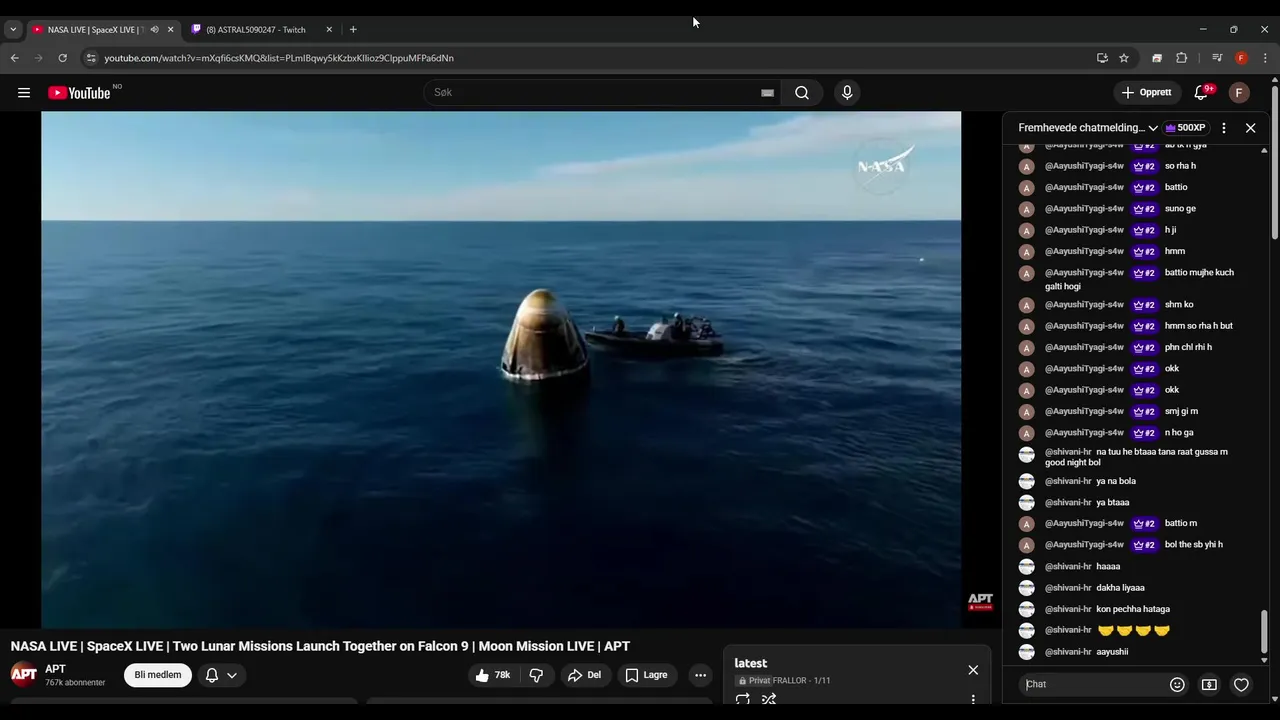Open the 500XP channel points badge
This screenshot has width=1280, height=720.
point(1185,128)
